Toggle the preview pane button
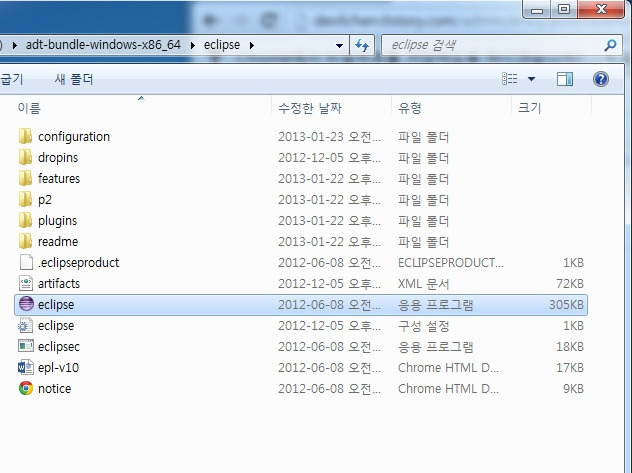This screenshot has height=473, width=632. (565, 79)
